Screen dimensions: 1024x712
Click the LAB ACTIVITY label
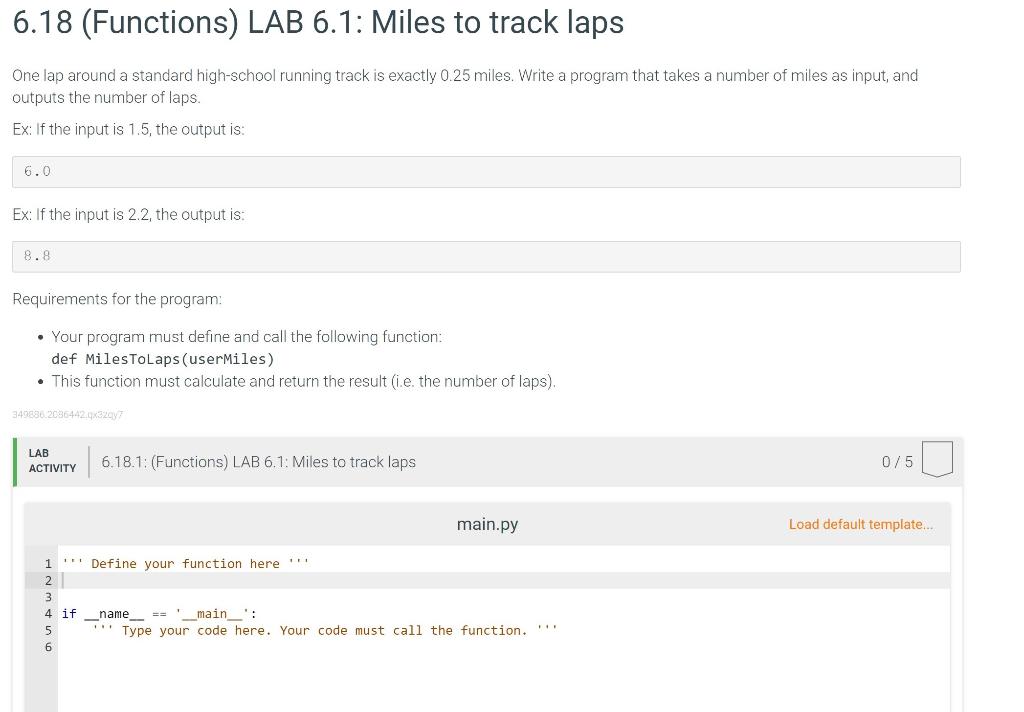coord(51,461)
